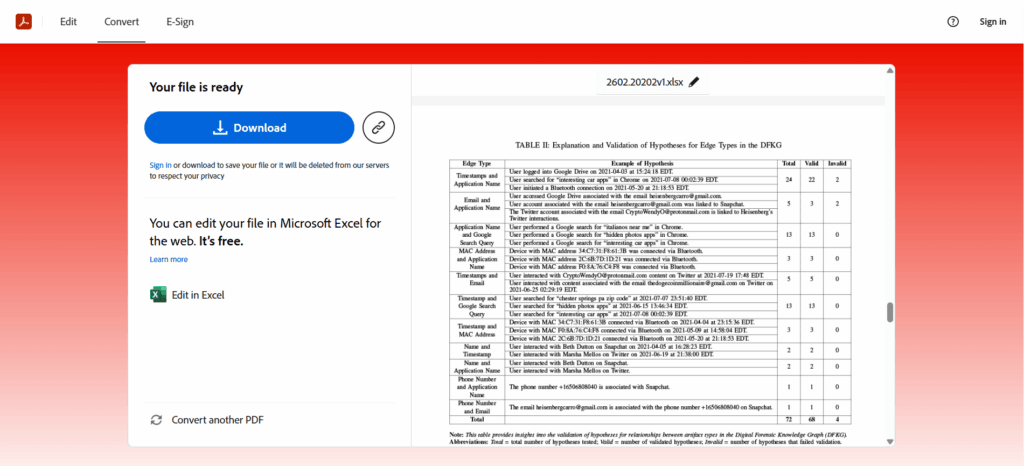Click the Excel app icon

click(158, 294)
